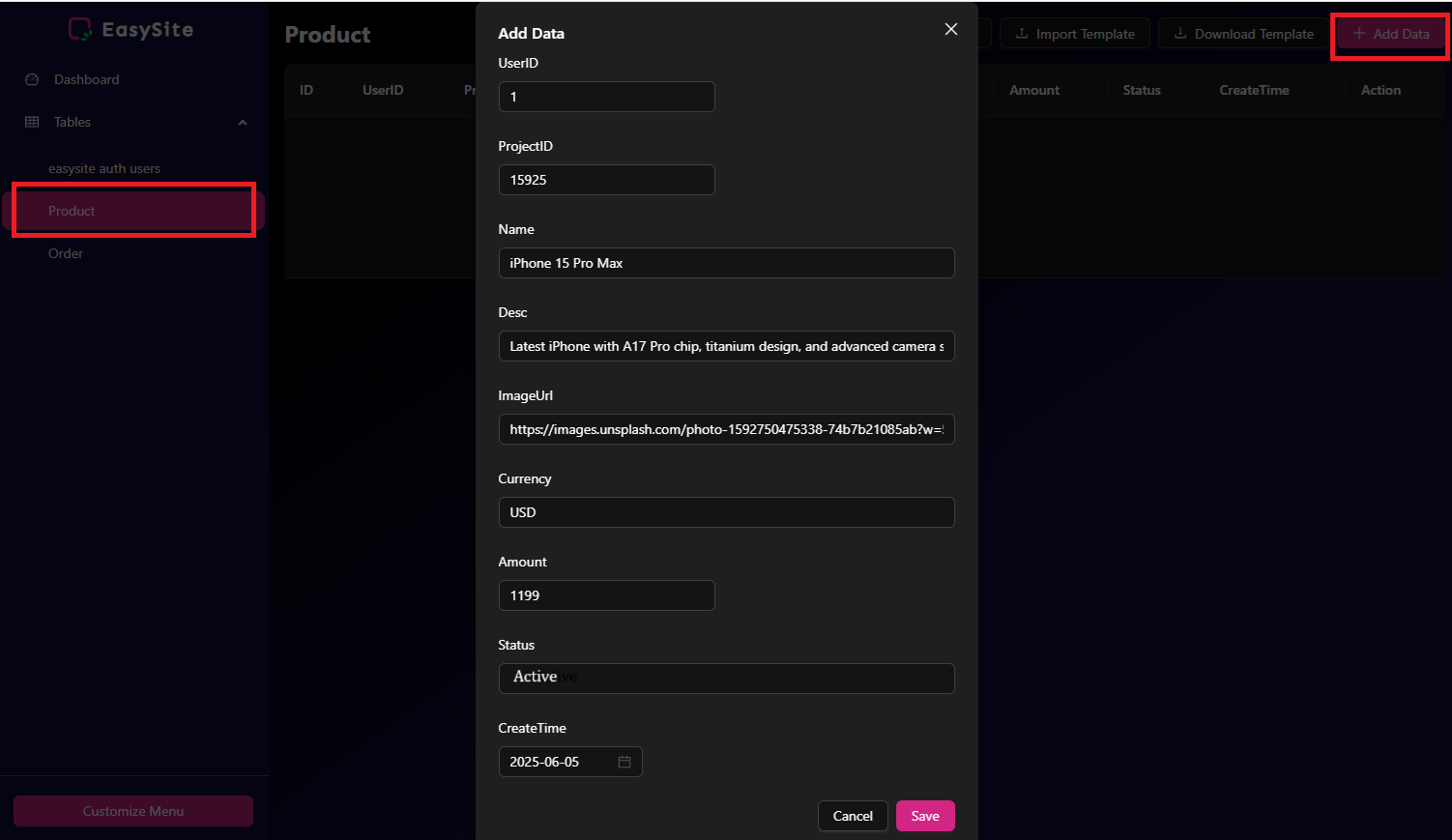Click the EasySite logo icon
1452x840 pixels.
(80, 30)
